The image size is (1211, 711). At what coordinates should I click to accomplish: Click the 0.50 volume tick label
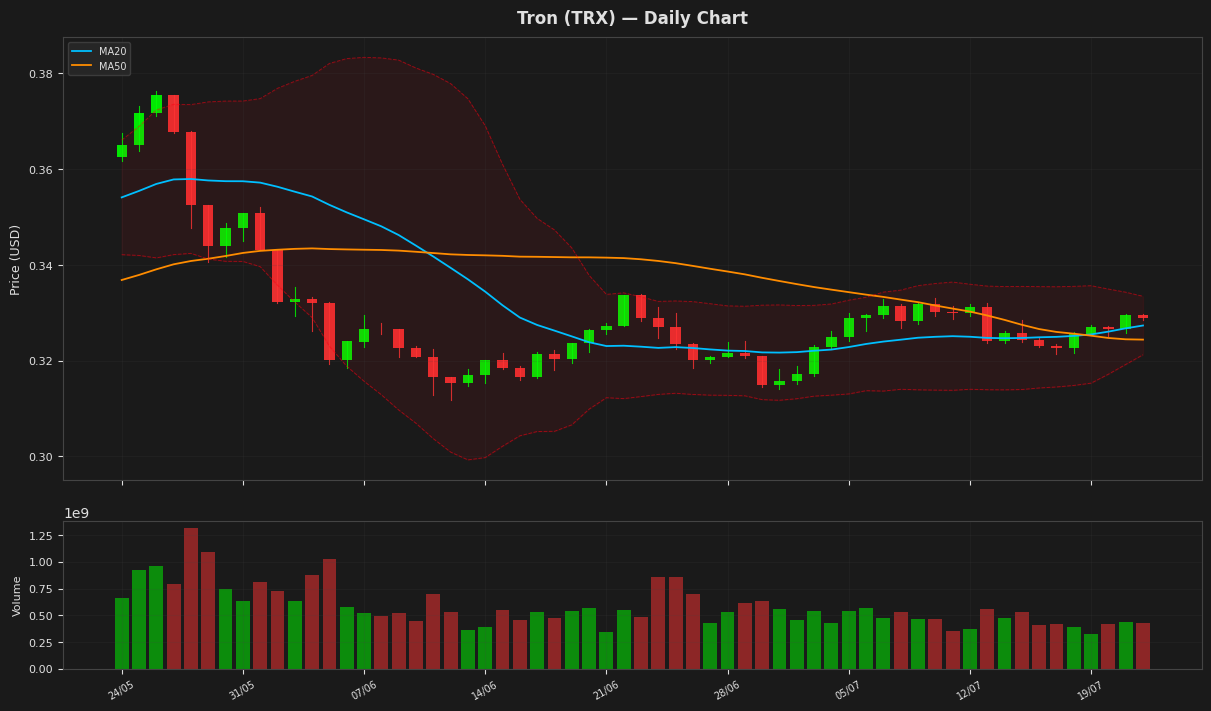click(x=41, y=616)
